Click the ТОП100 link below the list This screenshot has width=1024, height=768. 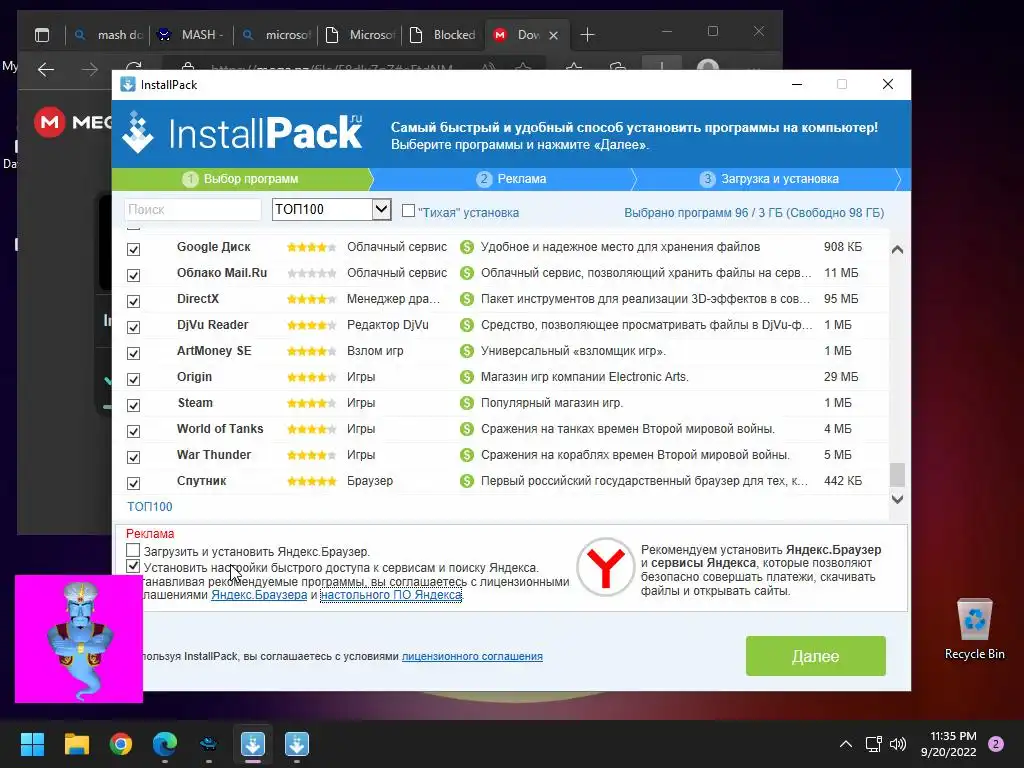[150, 507]
